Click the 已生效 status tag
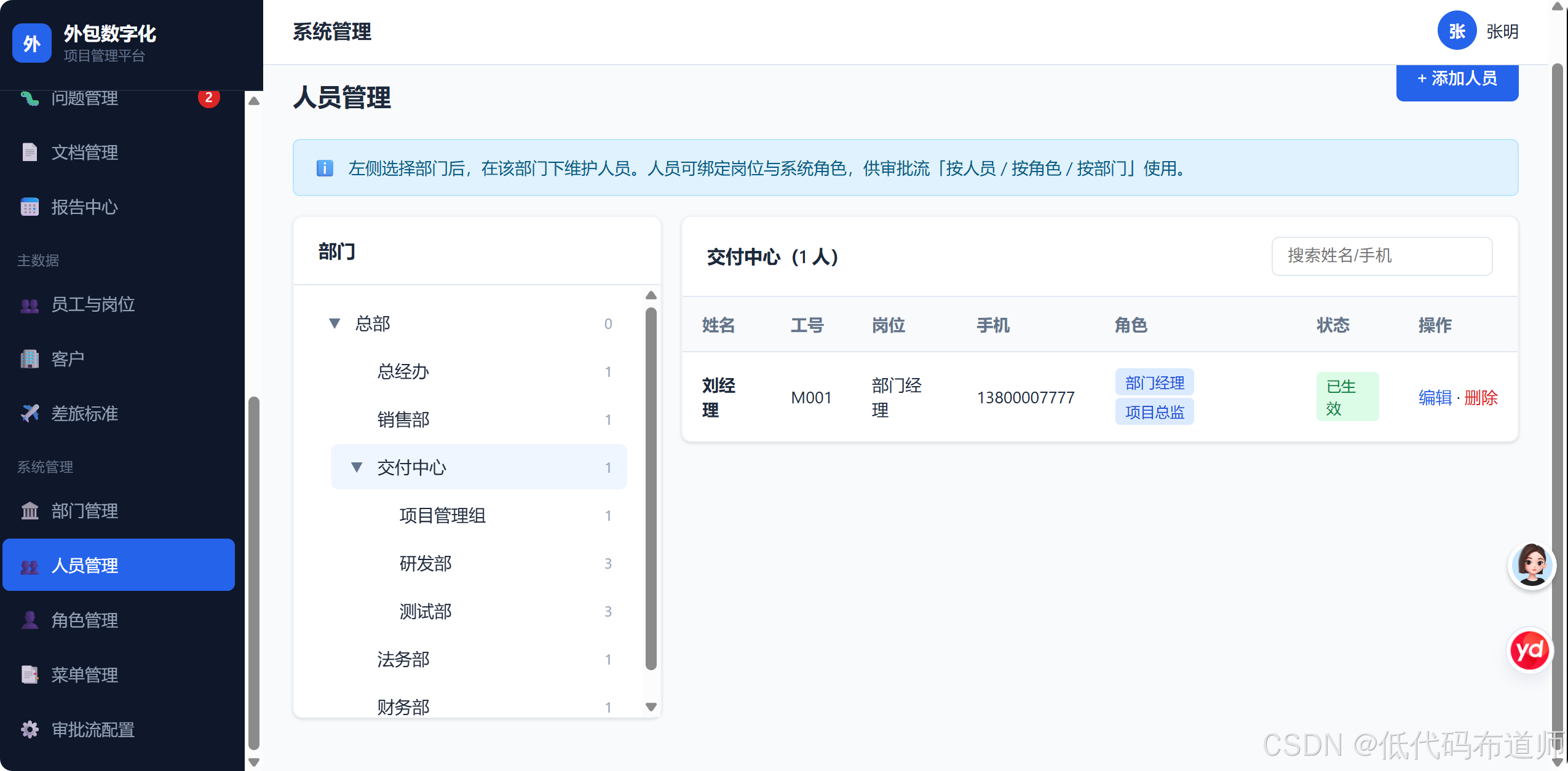The height and width of the screenshot is (771, 1568). [x=1347, y=397]
